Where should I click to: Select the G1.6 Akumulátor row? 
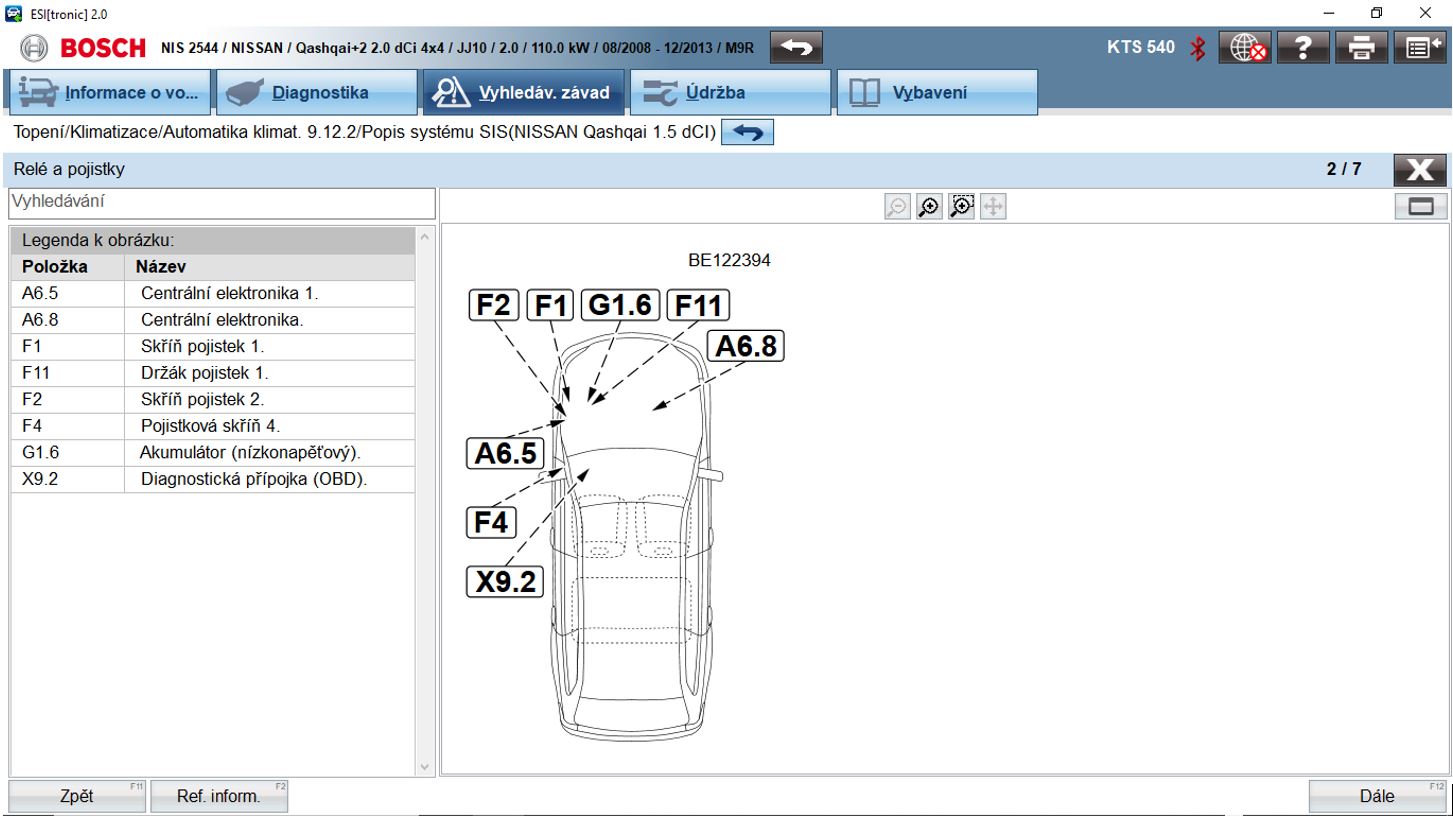[x=213, y=453]
